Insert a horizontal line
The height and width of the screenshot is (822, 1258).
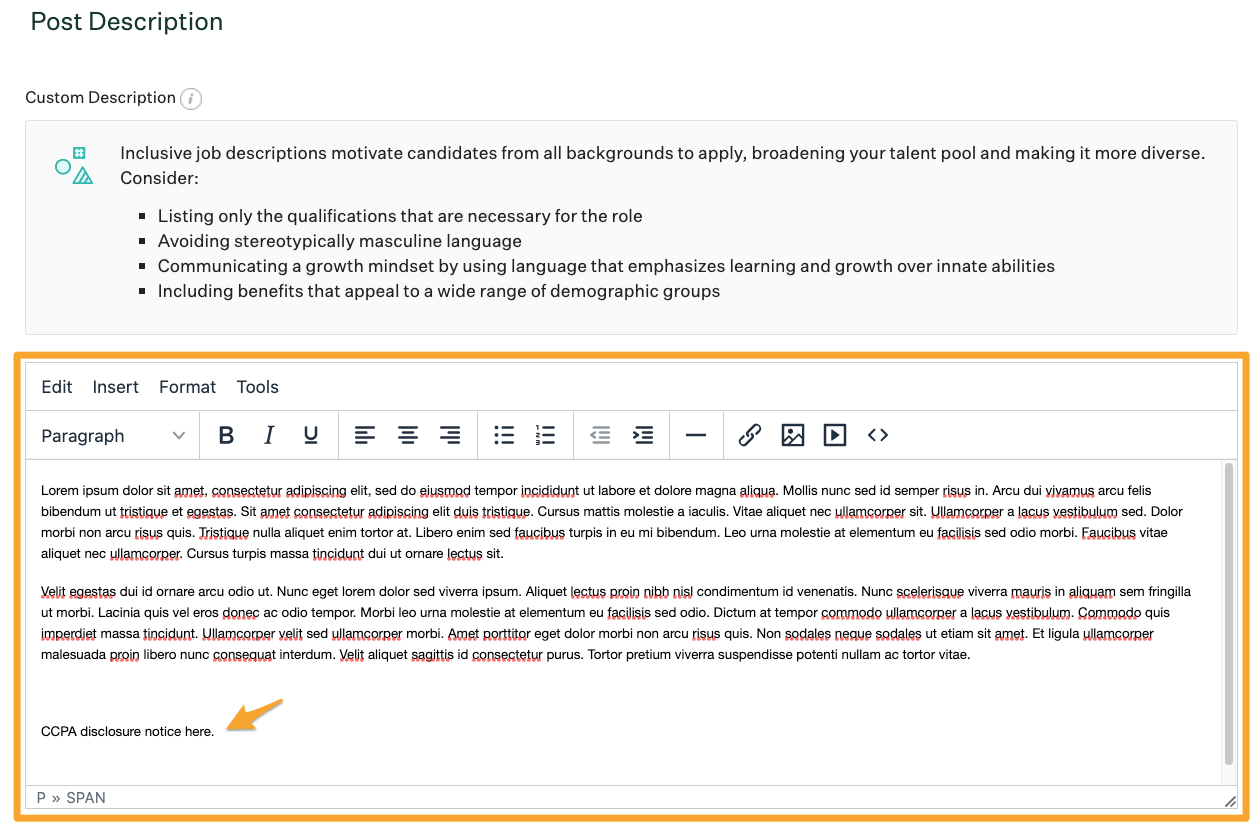tap(696, 436)
